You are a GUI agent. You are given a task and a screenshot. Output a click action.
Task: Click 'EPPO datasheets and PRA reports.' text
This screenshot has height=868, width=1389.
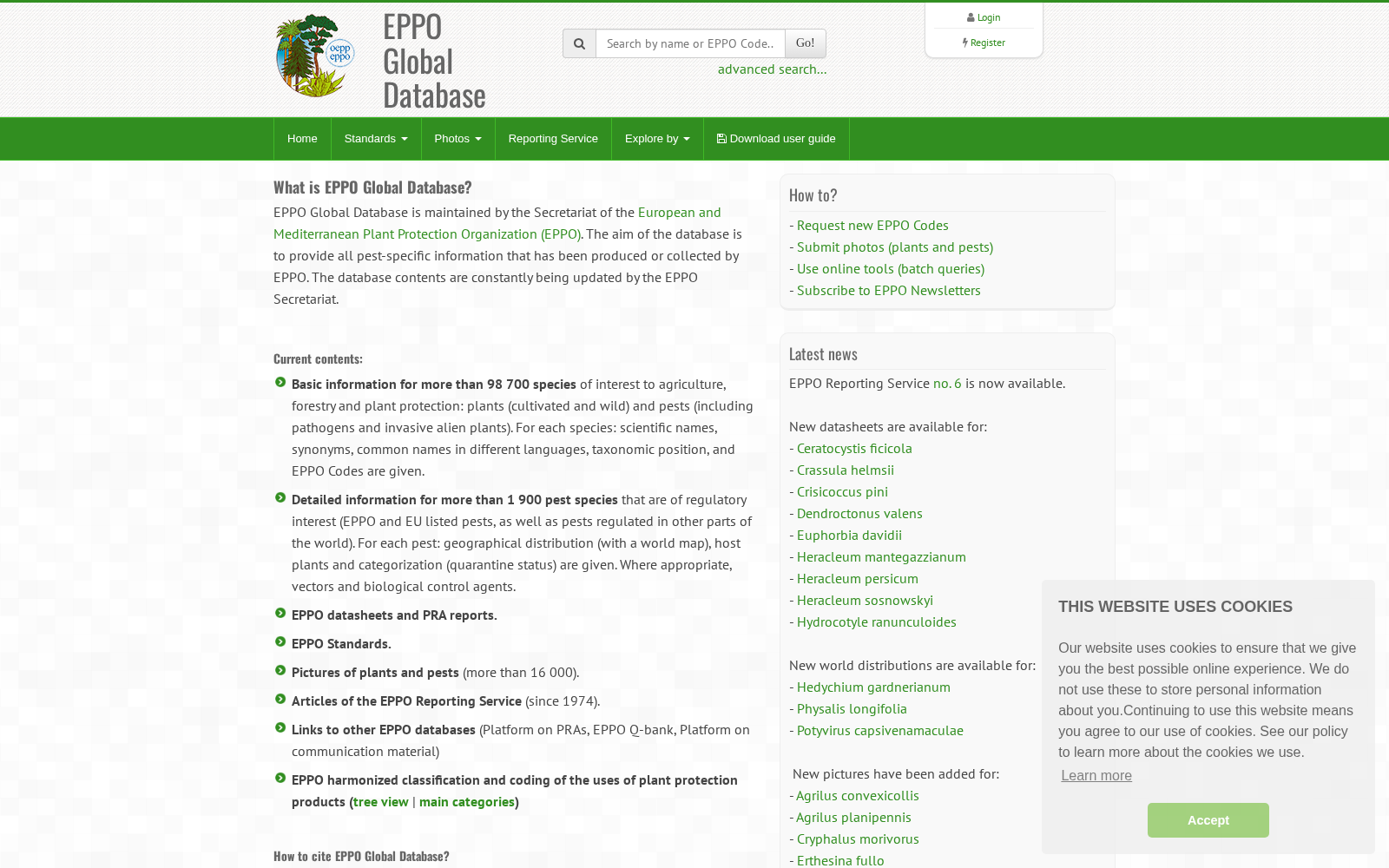tap(394, 615)
